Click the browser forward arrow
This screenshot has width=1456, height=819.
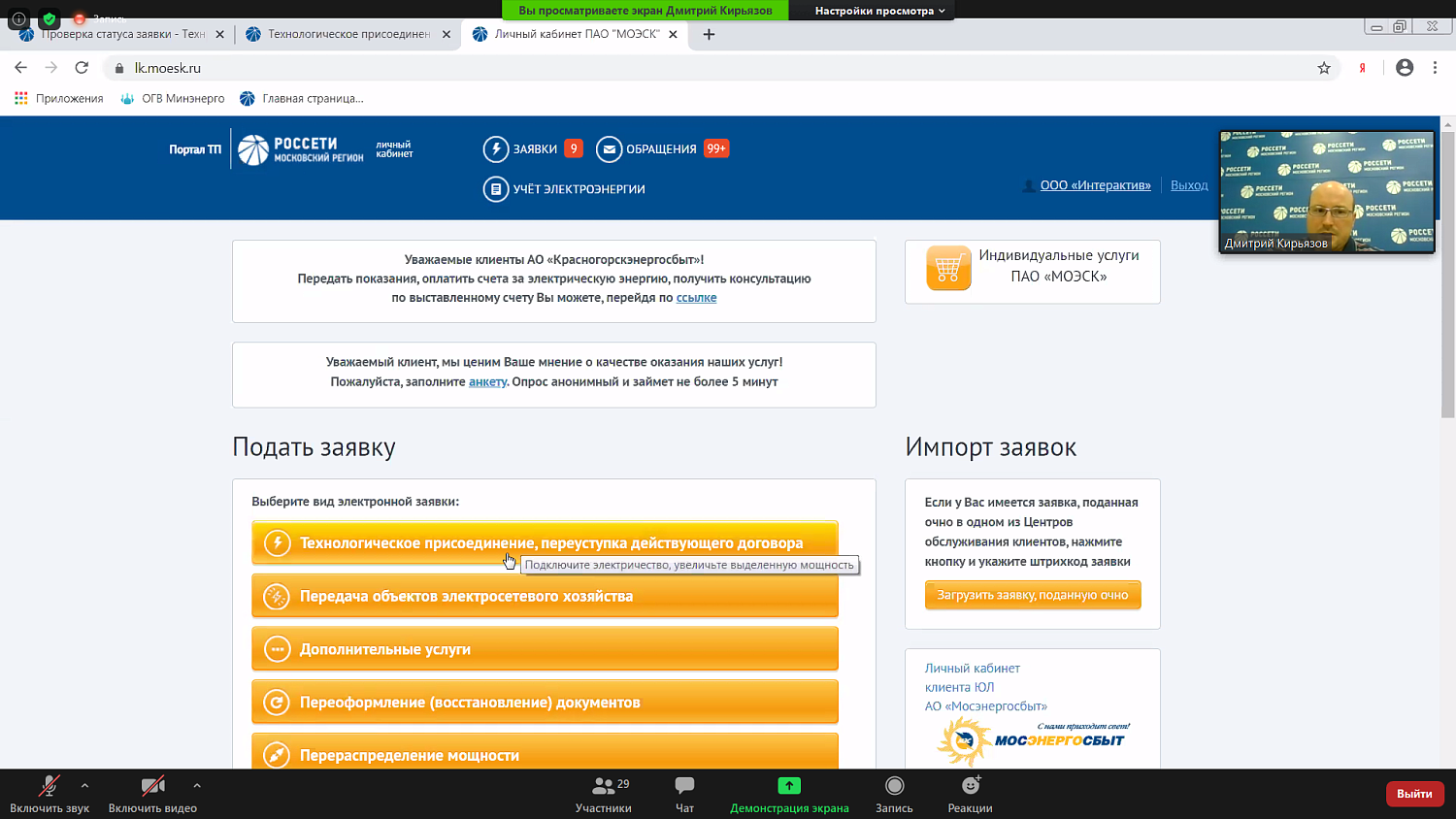(x=51, y=68)
